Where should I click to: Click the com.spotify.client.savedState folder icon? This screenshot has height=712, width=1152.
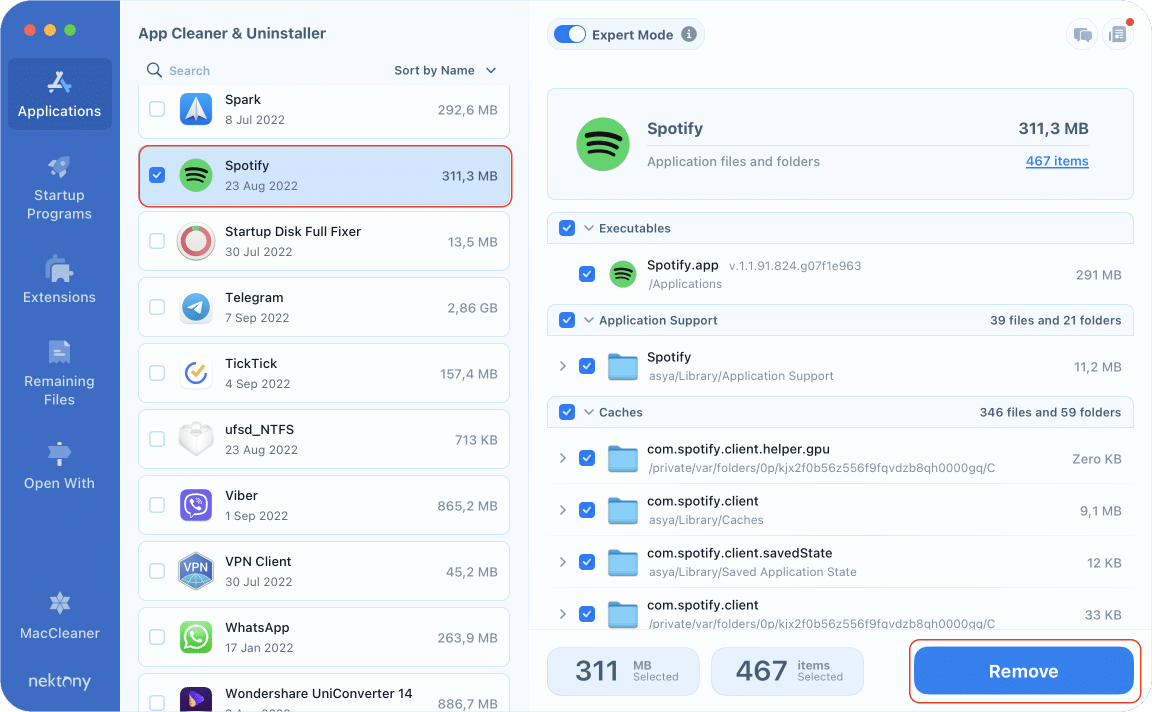(x=623, y=562)
